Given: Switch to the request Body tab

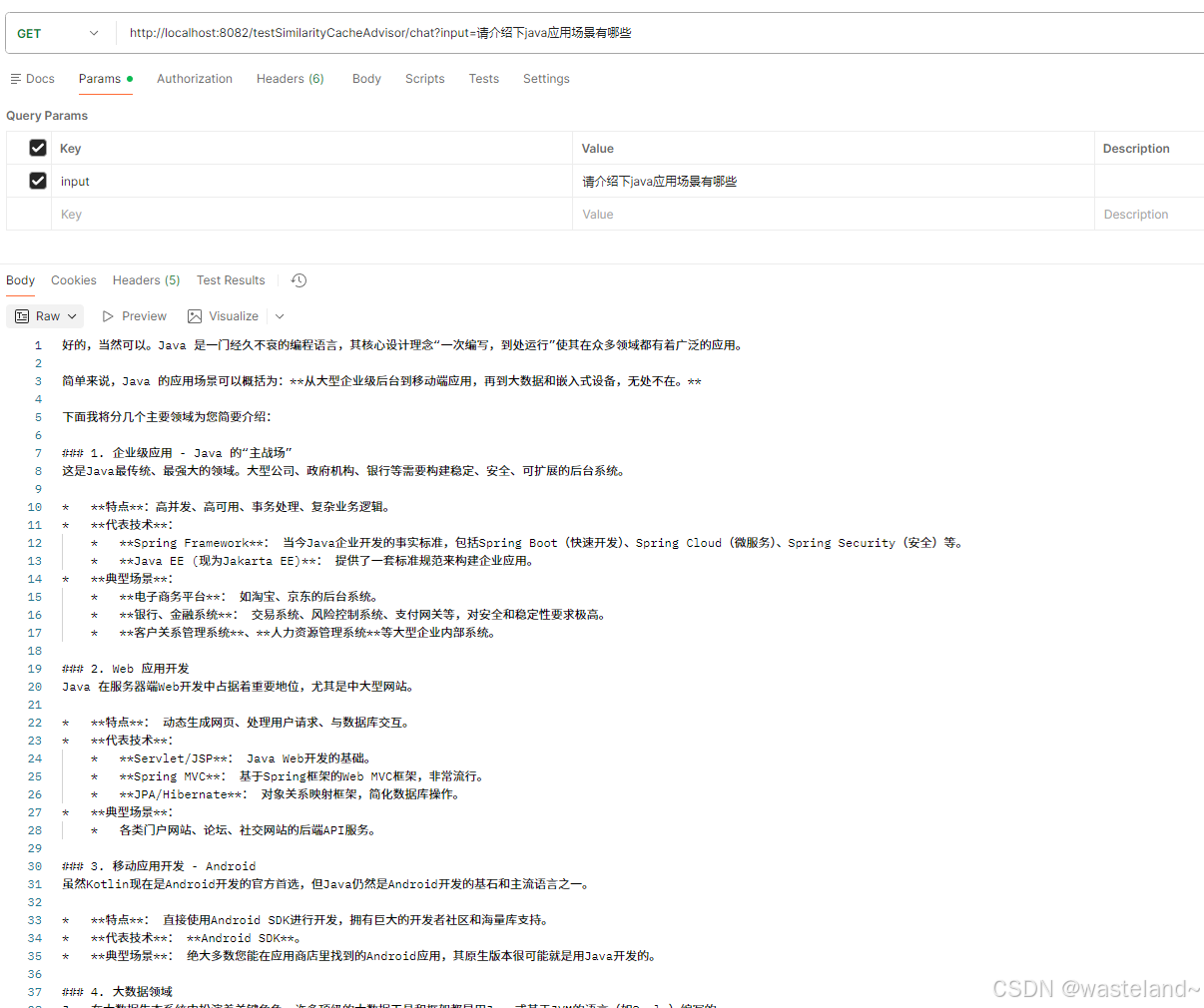Looking at the screenshot, I should point(366,79).
